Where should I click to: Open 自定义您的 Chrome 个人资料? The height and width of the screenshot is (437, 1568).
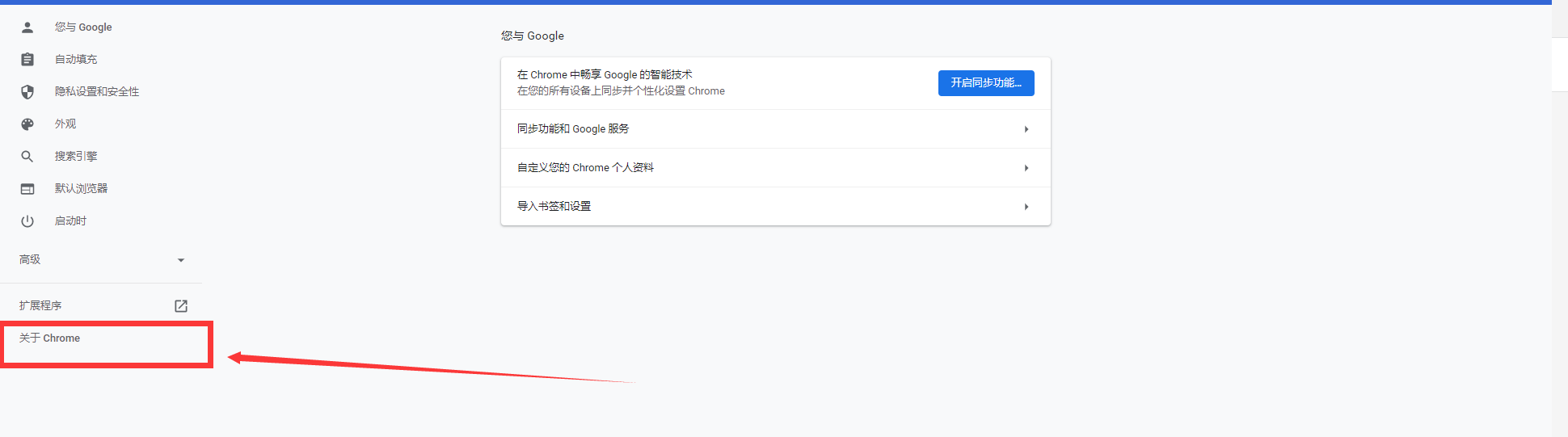click(776, 168)
